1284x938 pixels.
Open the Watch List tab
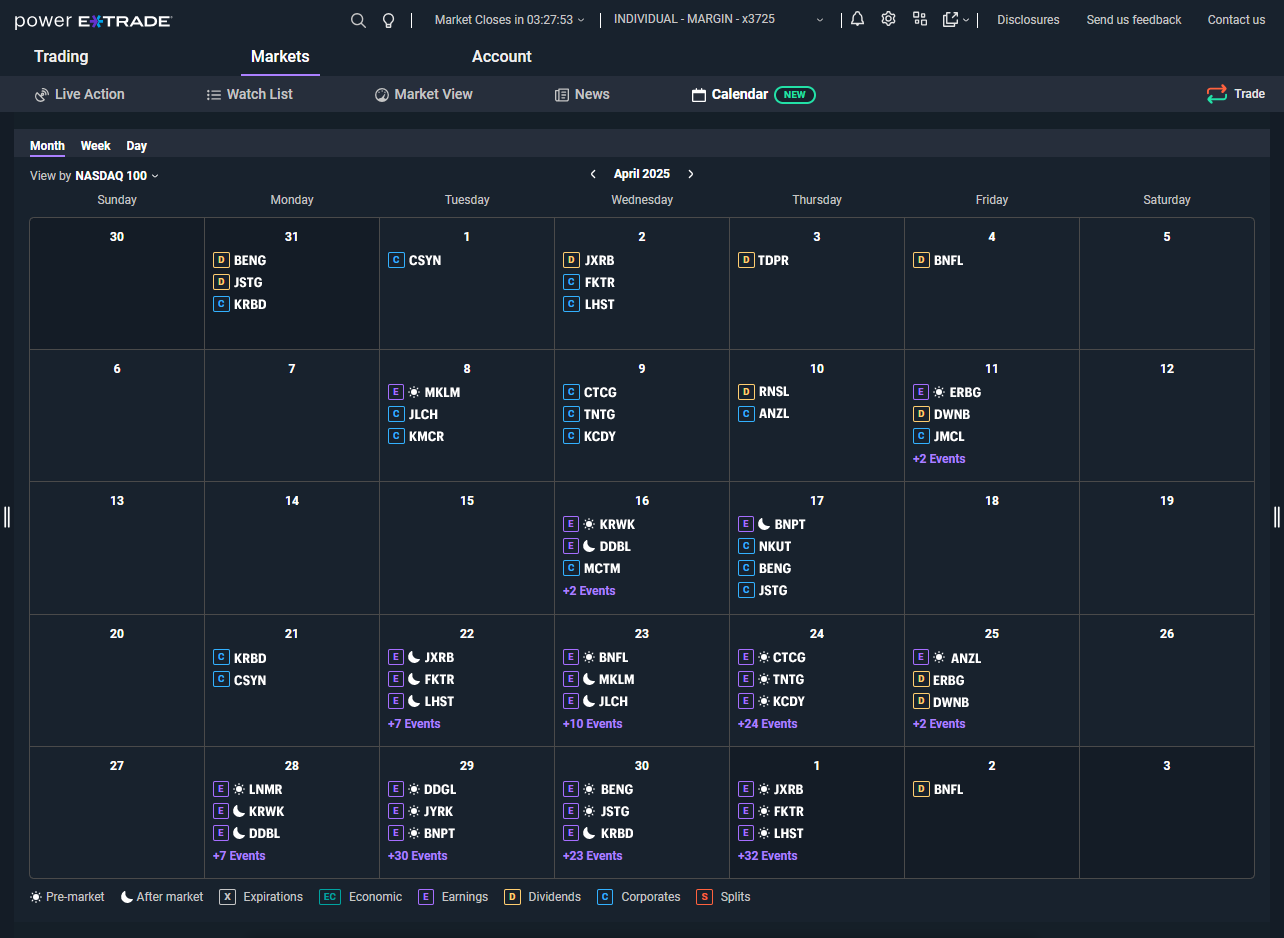250,94
